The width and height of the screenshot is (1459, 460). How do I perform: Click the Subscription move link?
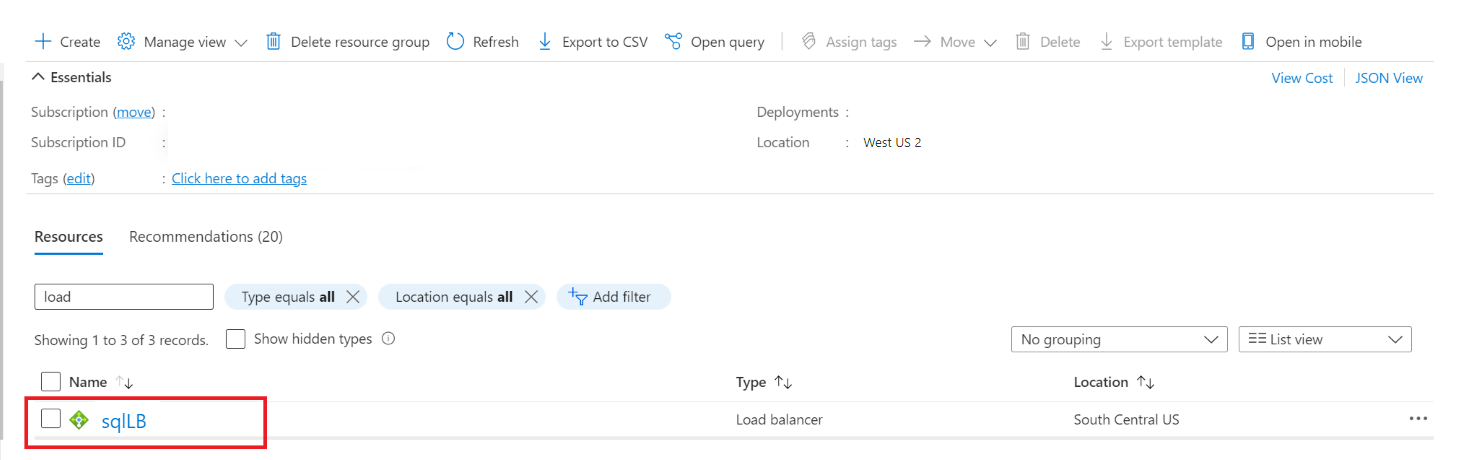[x=135, y=112]
